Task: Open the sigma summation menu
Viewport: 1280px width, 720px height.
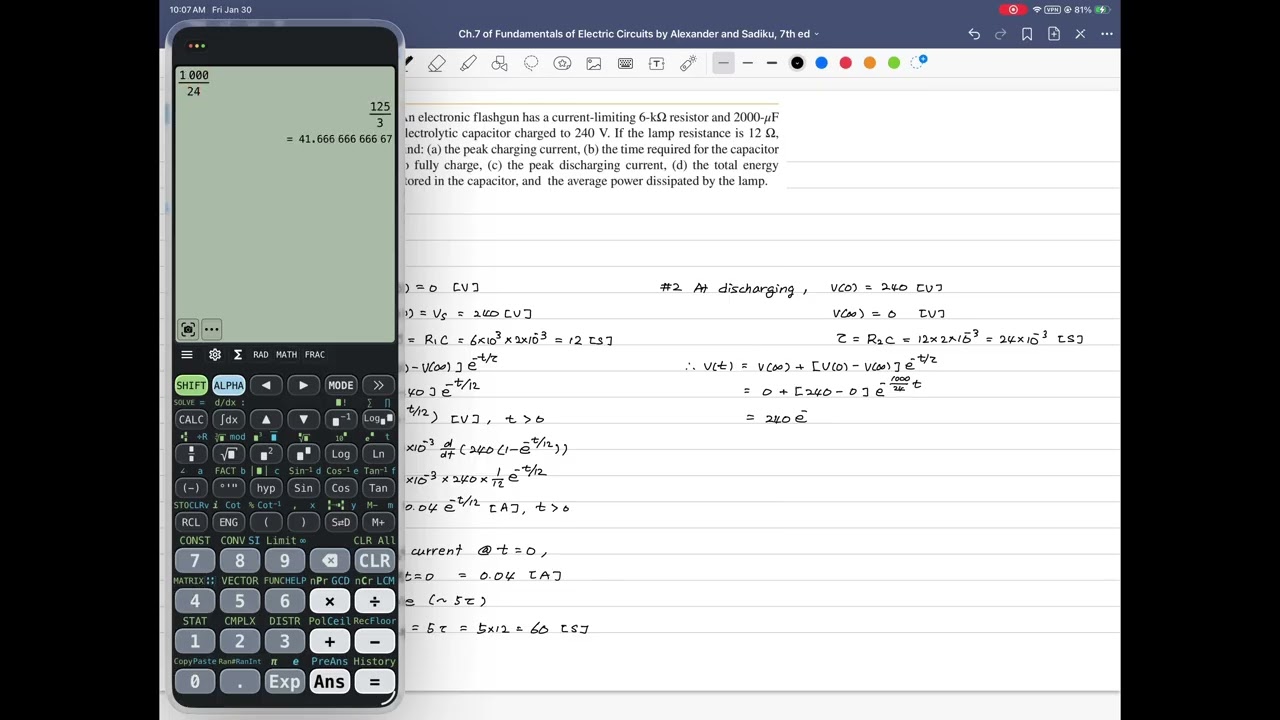Action: click(238, 354)
